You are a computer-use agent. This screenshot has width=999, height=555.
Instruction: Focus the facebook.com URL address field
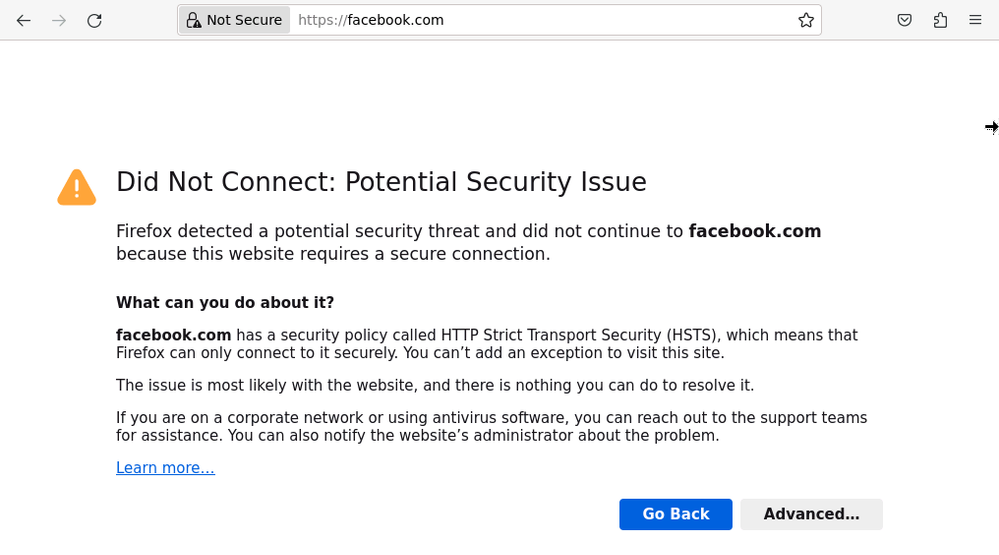[x=540, y=20]
